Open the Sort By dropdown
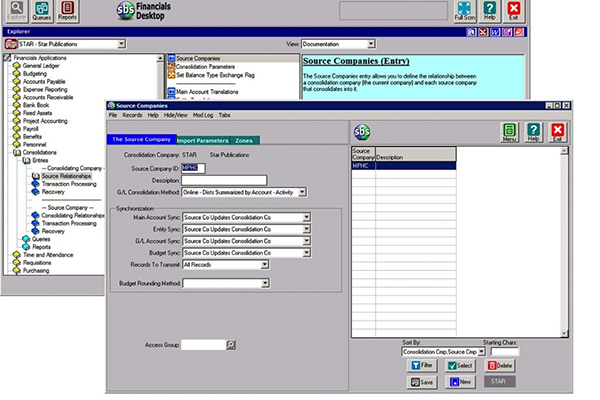 tap(482, 351)
